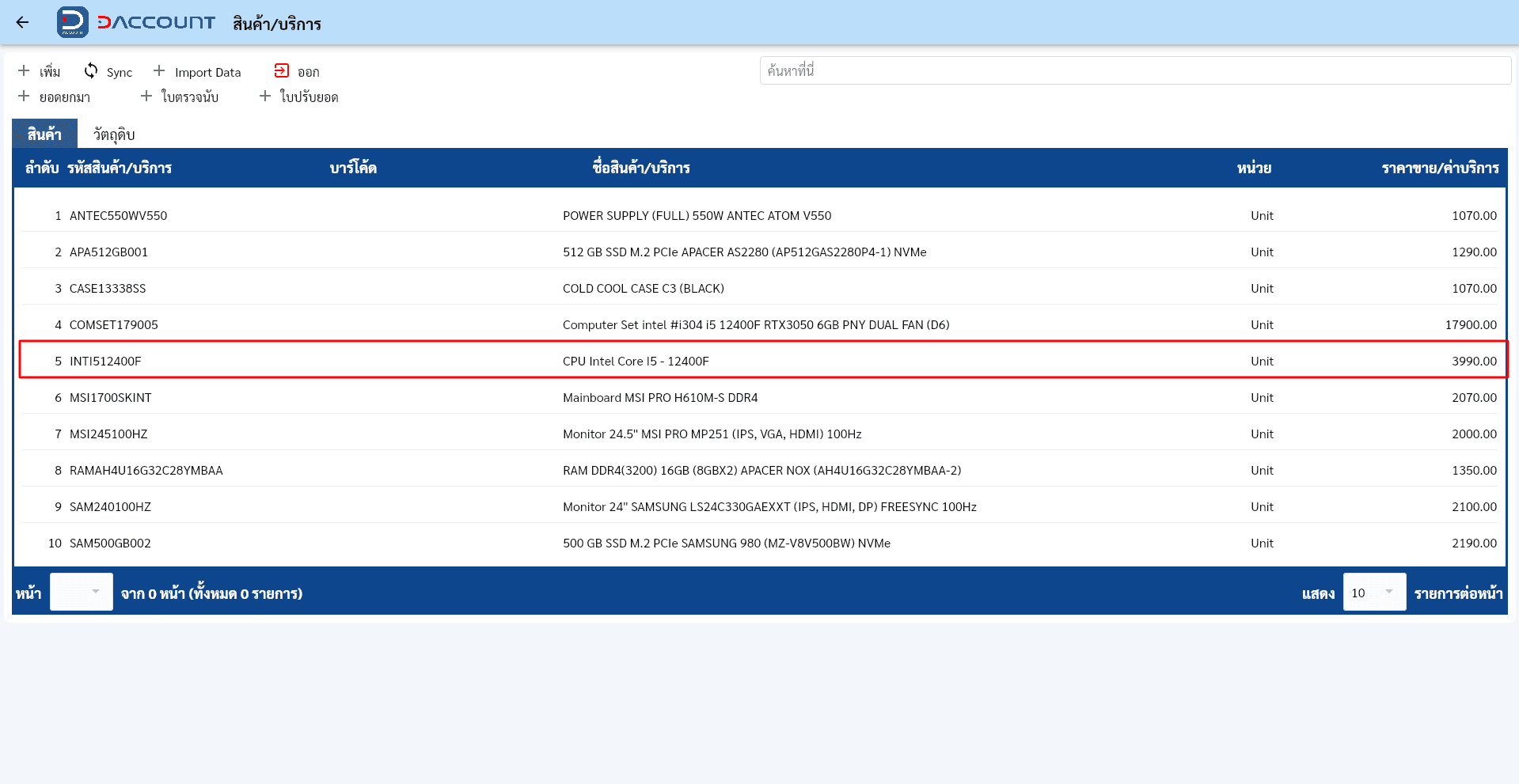The image size is (1519, 784).
Task: Select product code MSI1700SKINT
Action: (111, 397)
